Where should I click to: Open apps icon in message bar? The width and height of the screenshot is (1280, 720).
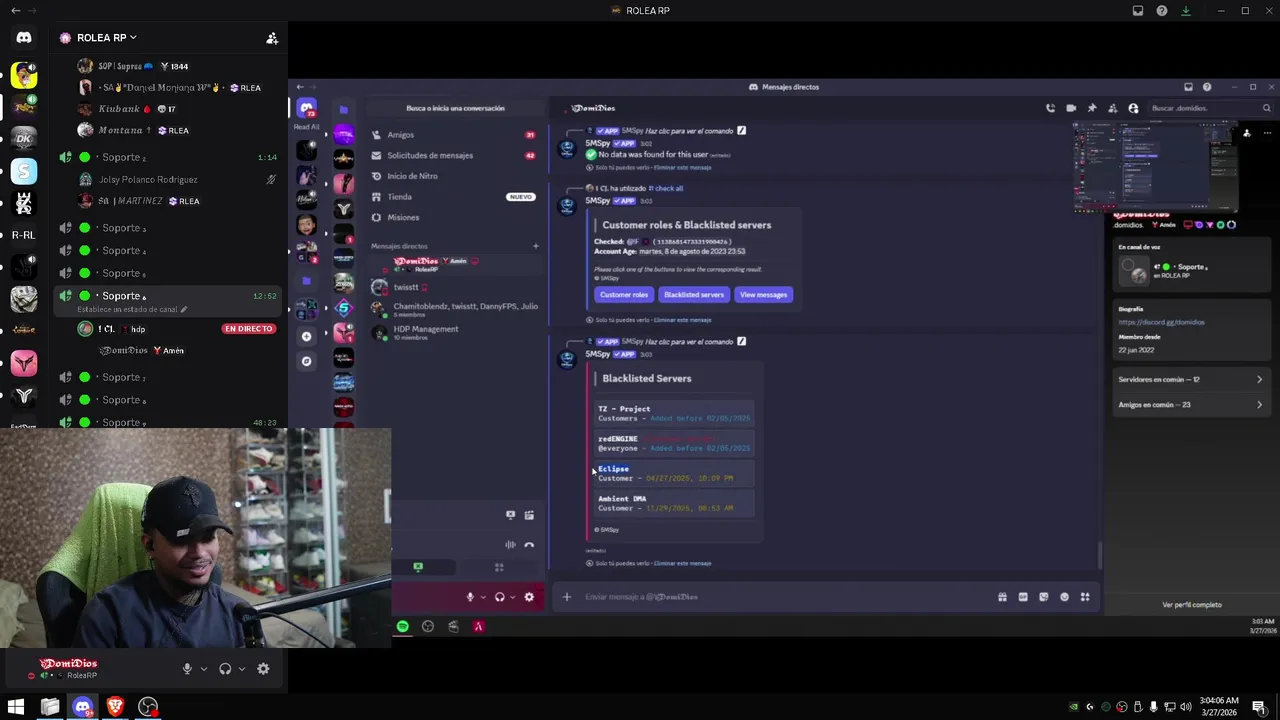pyautogui.click(x=1085, y=597)
